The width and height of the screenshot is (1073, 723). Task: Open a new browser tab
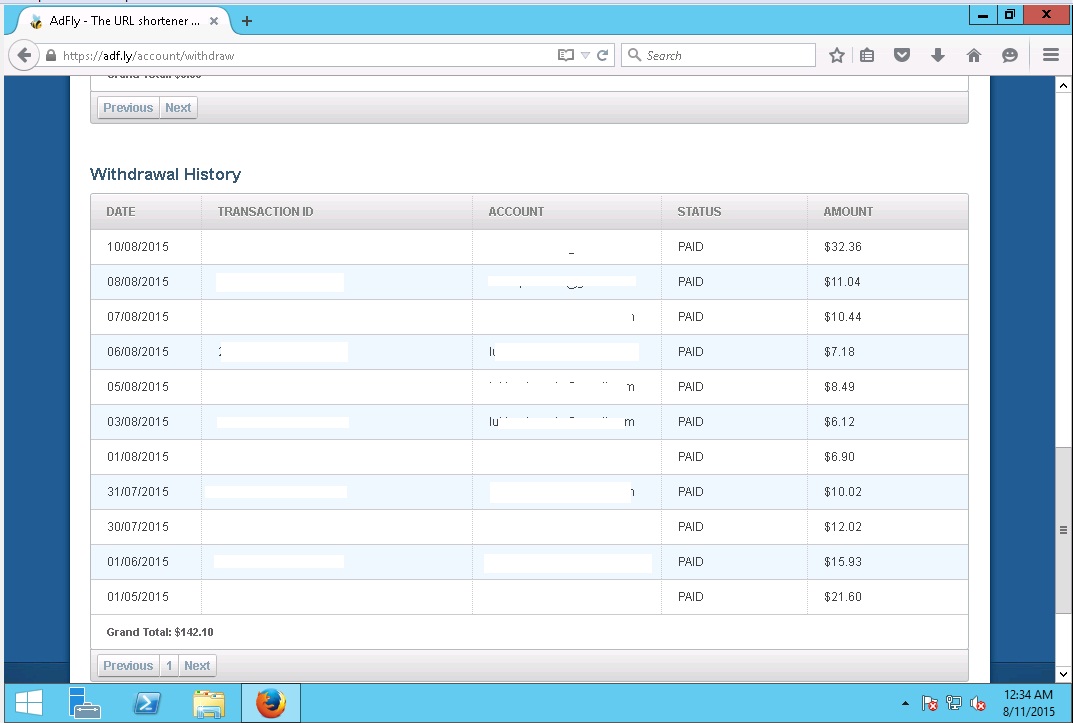[x=247, y=21]
